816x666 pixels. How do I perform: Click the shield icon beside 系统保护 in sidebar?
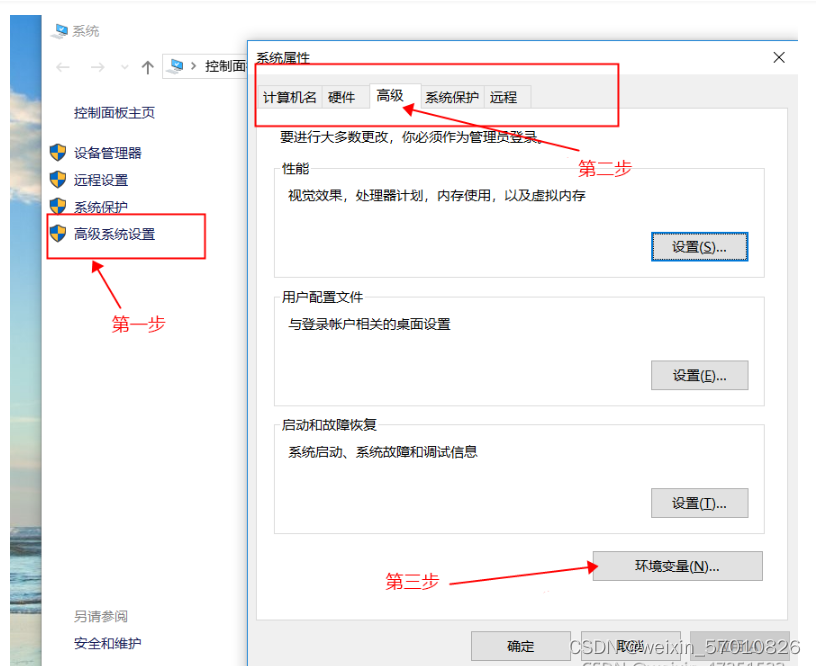click(x=58, y=206)
